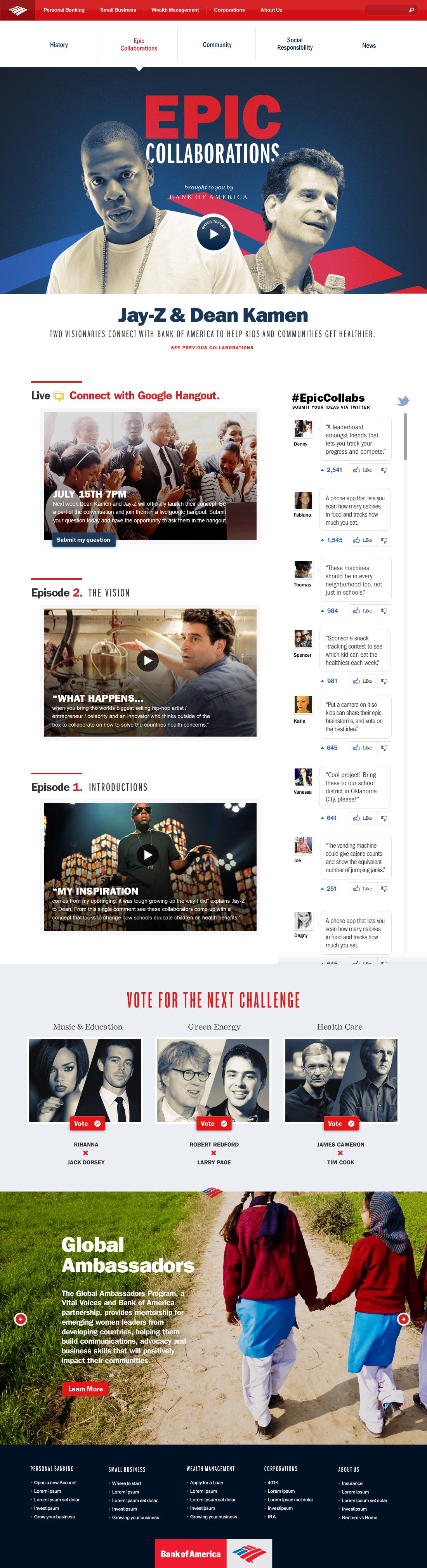This screenshot has width=427, height=1568.
Task: Go to previous Global Ambassadors slide
Action: (x=21, y=1319)
